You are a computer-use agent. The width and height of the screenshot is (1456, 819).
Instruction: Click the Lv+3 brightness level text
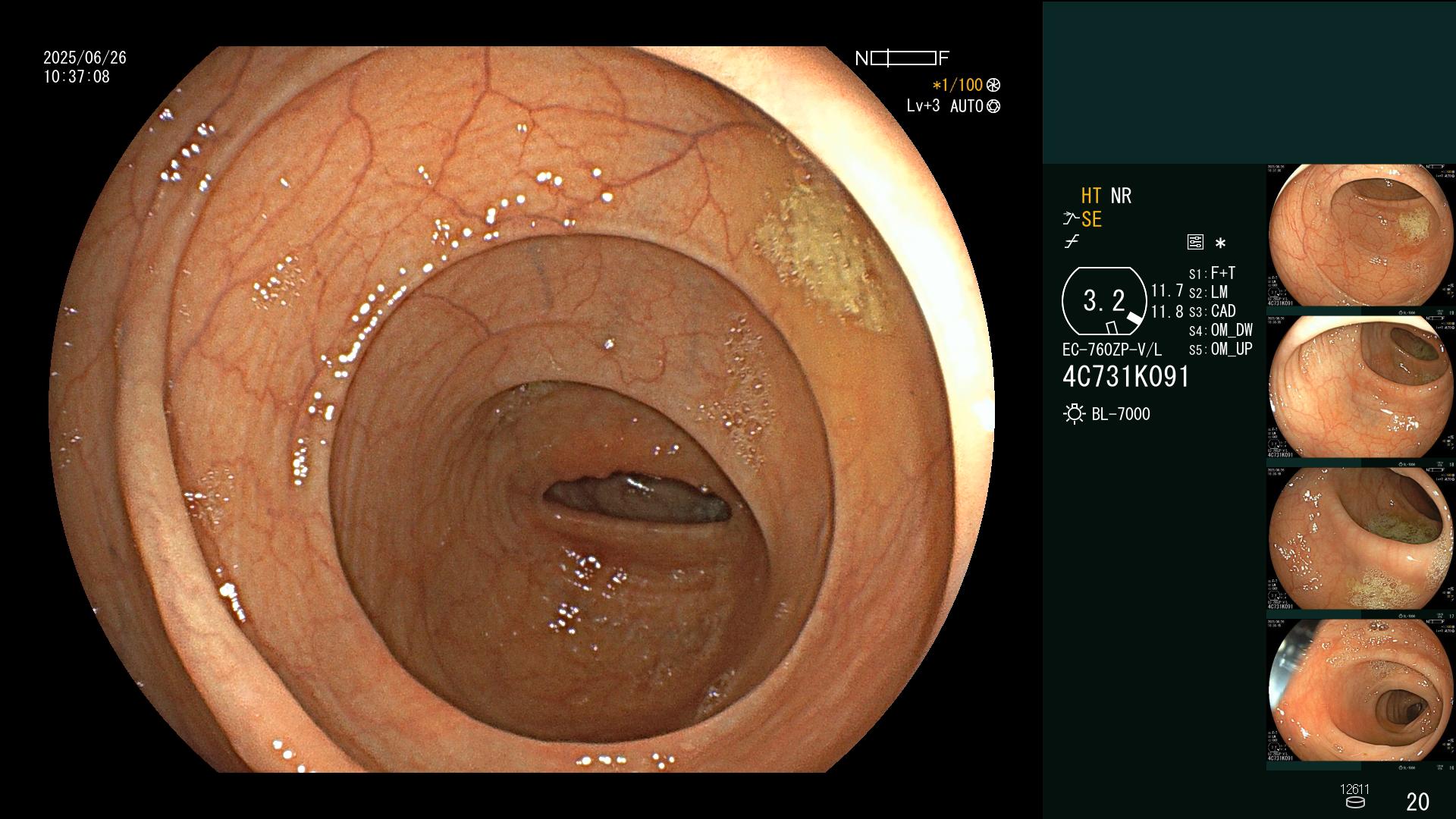923,106
